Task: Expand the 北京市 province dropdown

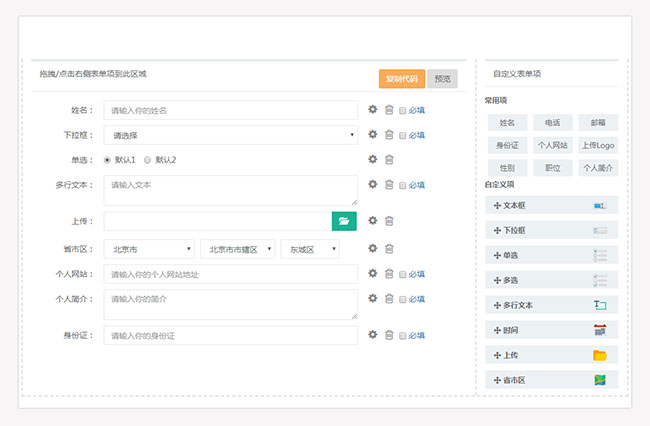Action: point(149,249)
